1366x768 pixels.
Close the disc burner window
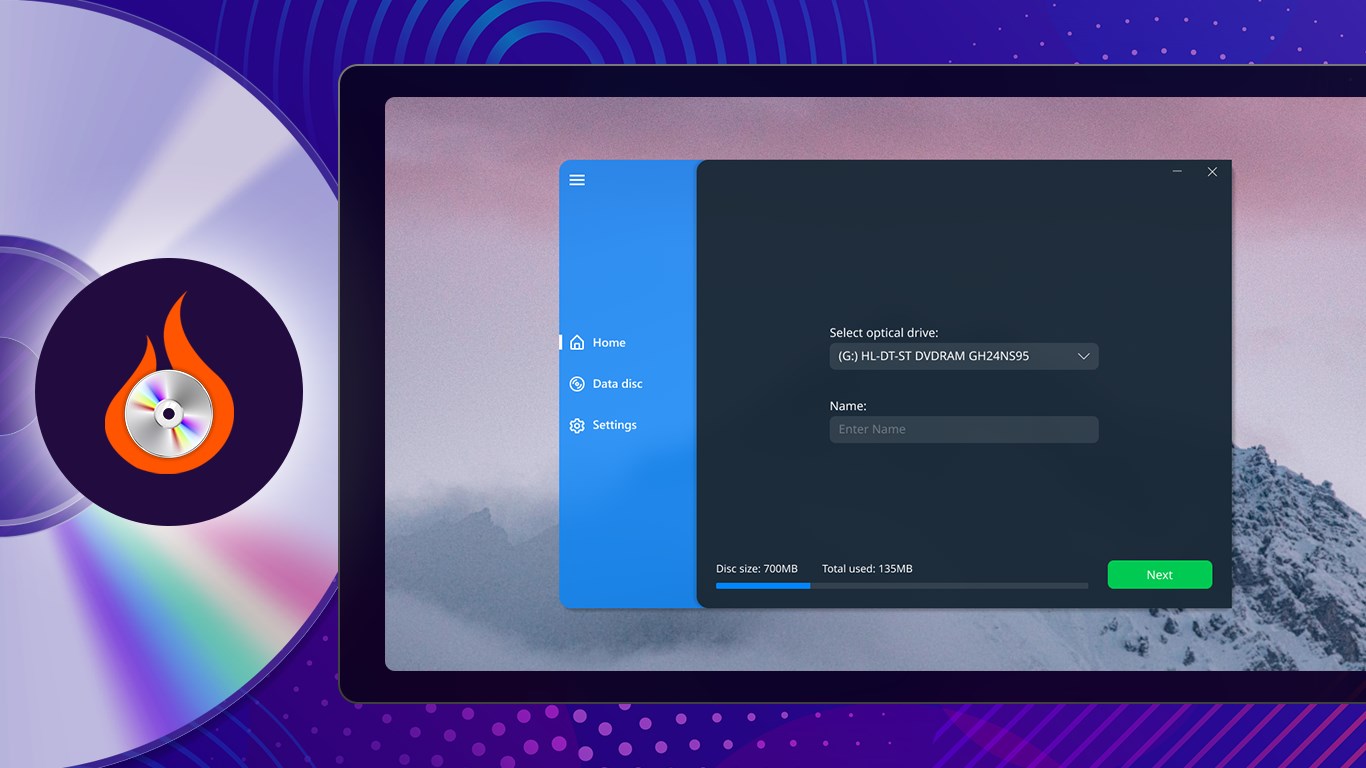click(x=1212, y=172)
